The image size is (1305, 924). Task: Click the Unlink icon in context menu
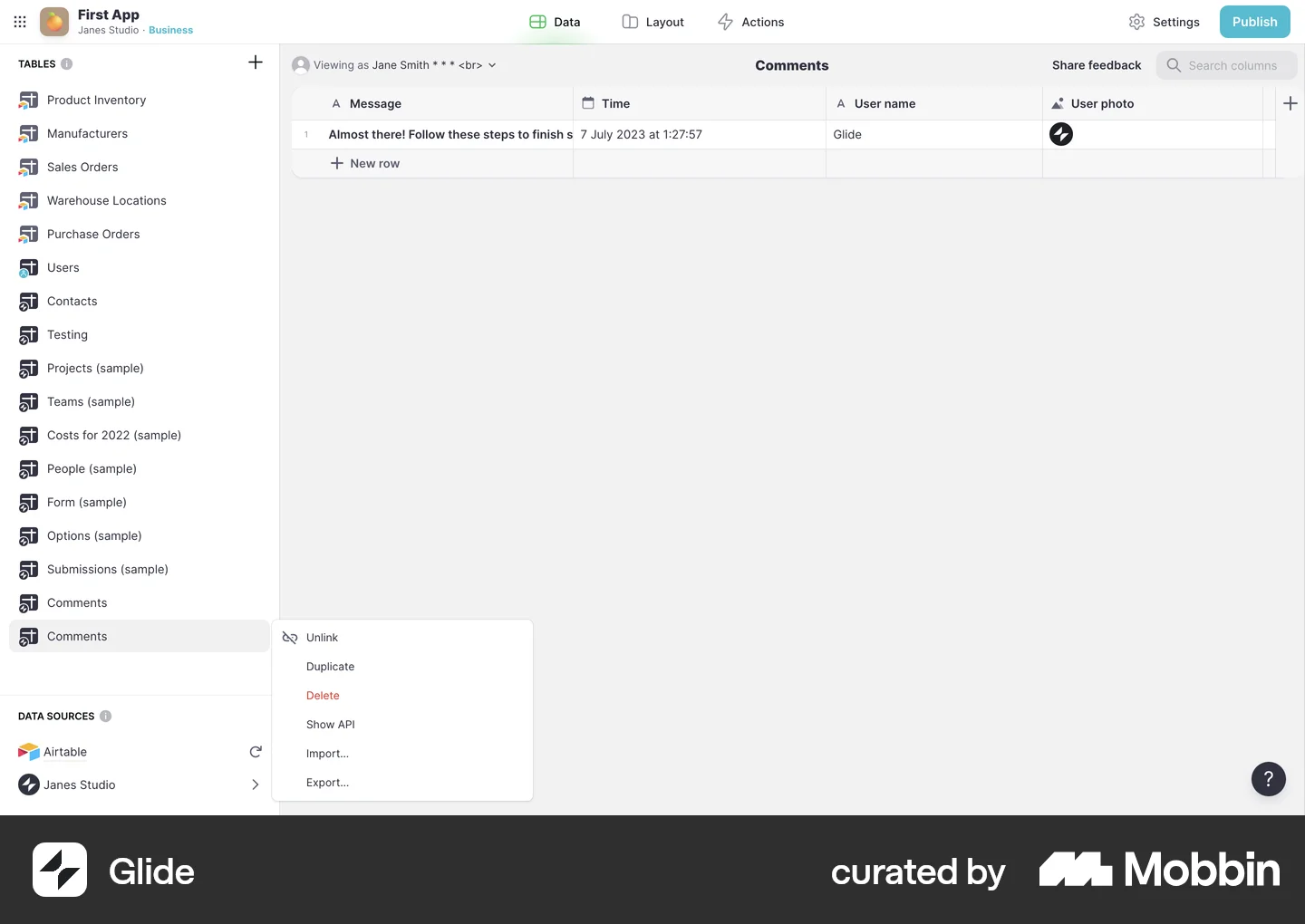click(x=290, y=638)
